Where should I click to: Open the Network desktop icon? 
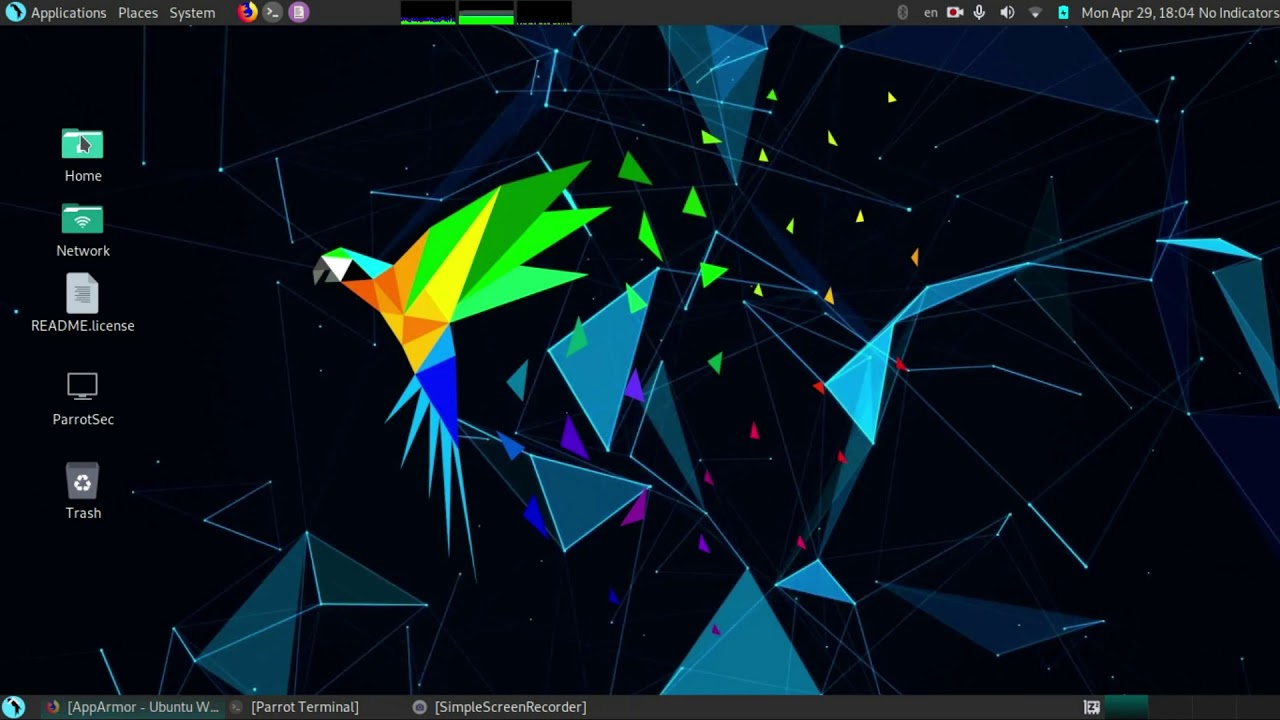pos(83,231)
